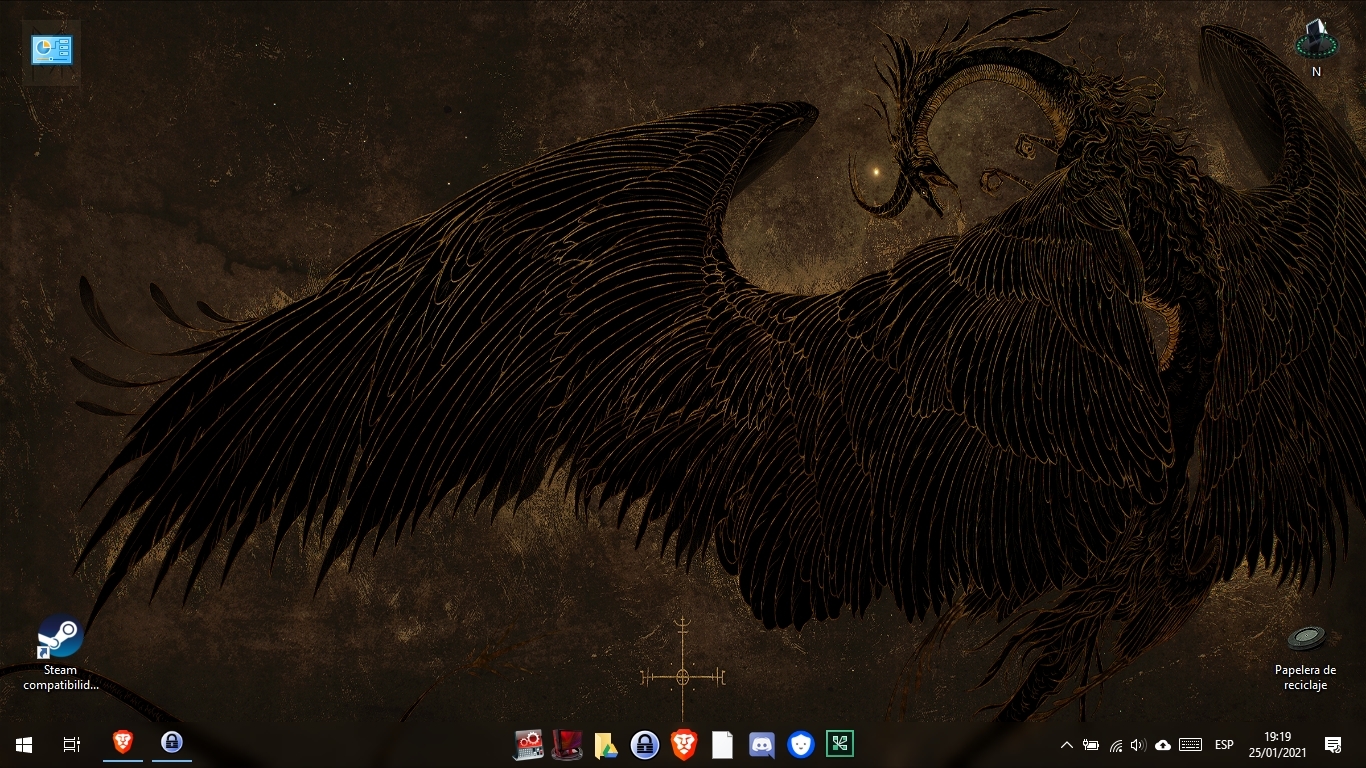Open the Windows Start menu
1366x768 pixels.
pyautogui.click(x=24, y=744)
